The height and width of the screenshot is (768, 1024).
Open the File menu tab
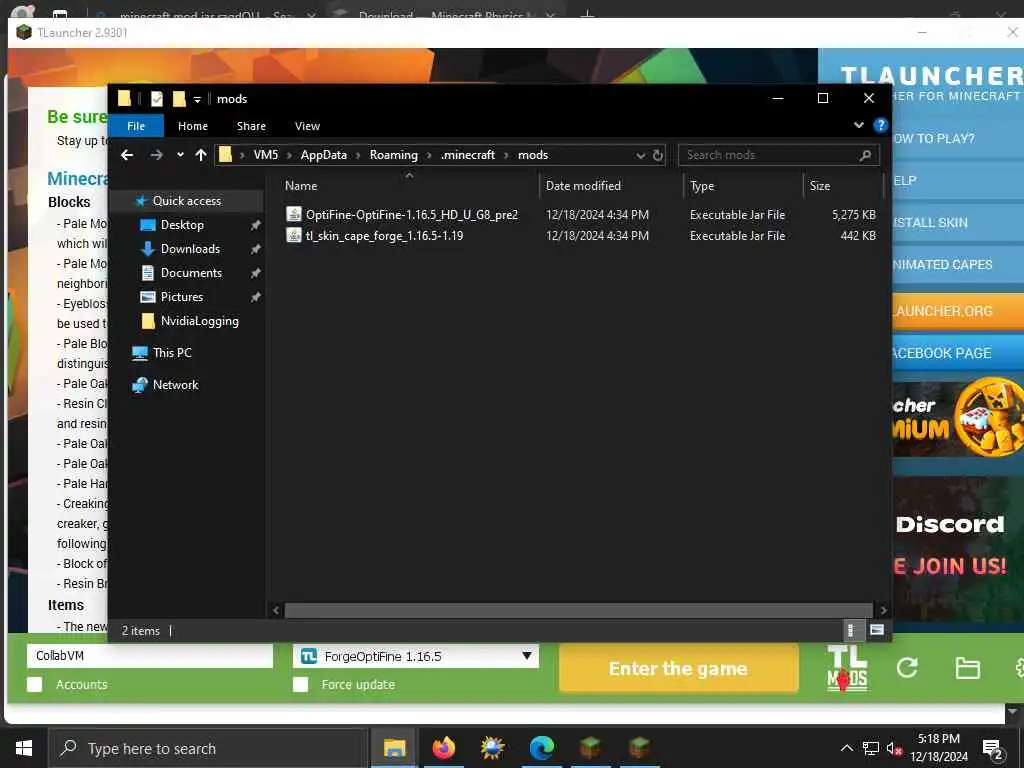136,126
